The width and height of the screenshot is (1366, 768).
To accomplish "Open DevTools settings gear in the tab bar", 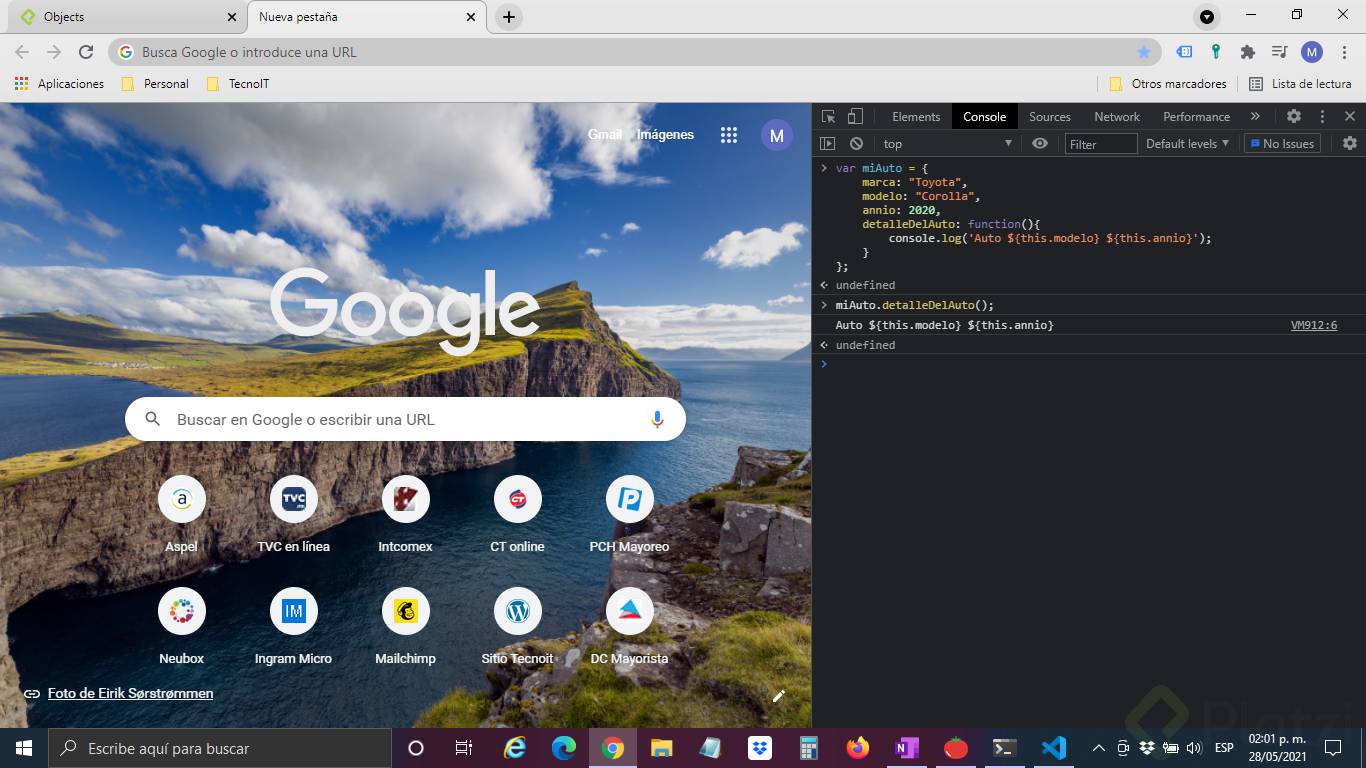I will (1294, 116).
